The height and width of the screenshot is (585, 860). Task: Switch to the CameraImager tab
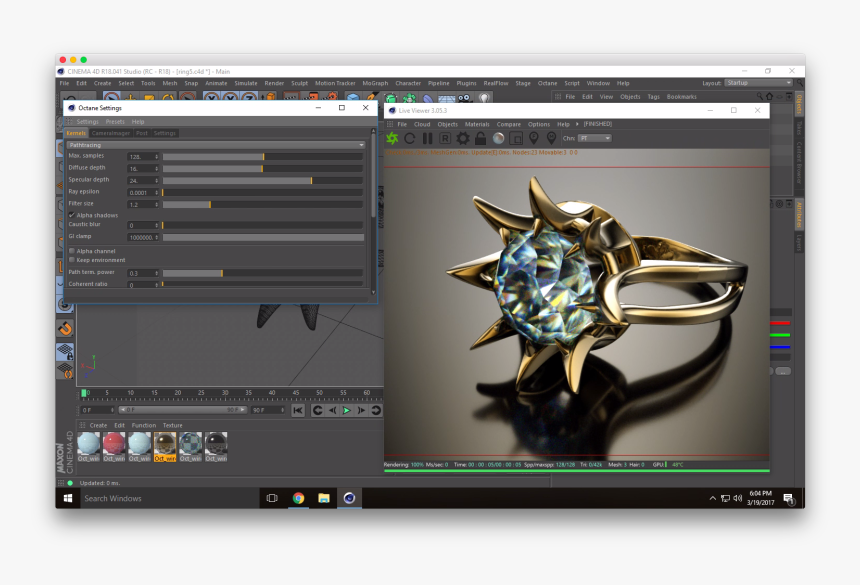coord(110,133)
